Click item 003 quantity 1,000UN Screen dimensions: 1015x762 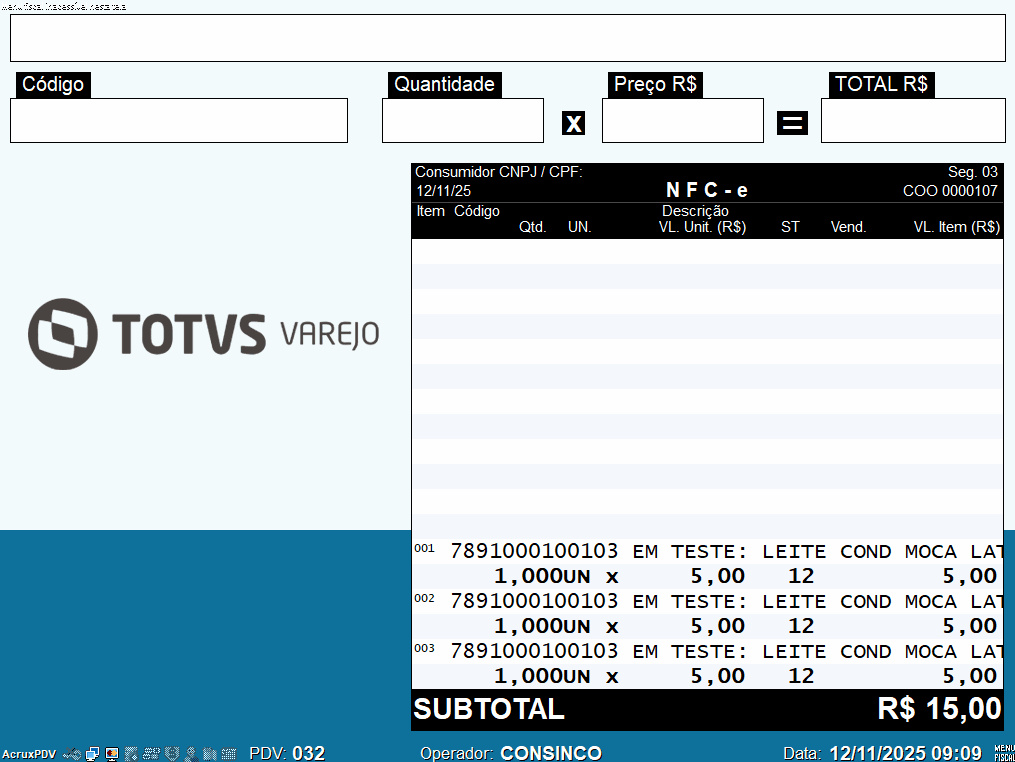542,676
